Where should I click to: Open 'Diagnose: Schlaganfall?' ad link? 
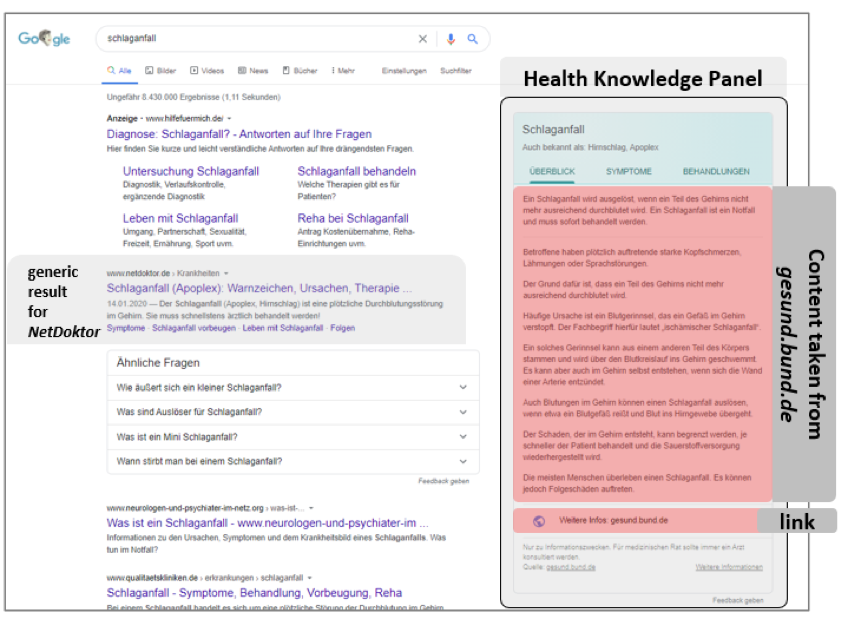(239, 134)
